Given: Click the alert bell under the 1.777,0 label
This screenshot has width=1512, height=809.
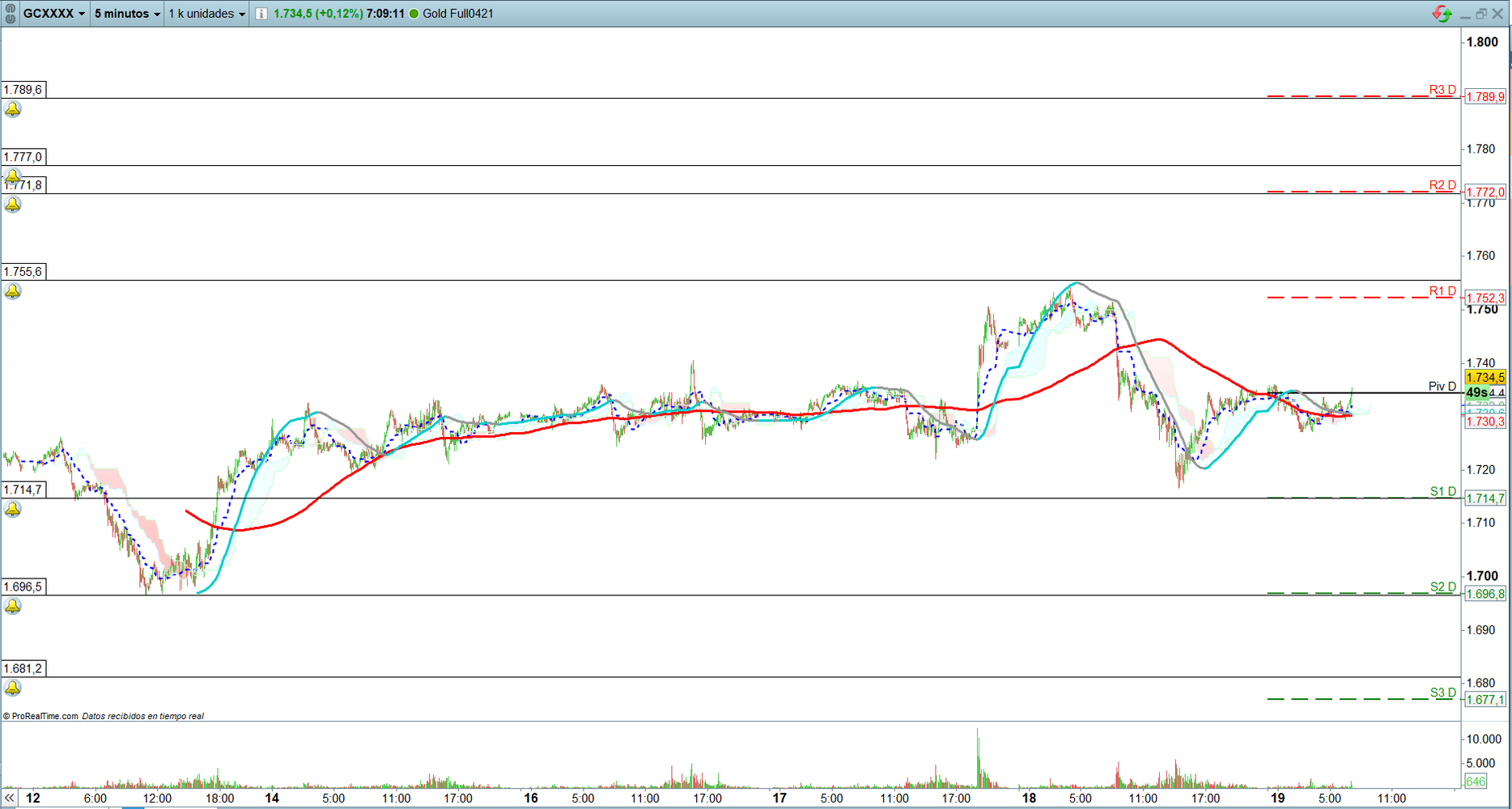Looking at the screenshot, I should pyautogui.click(x=13, y=176).
